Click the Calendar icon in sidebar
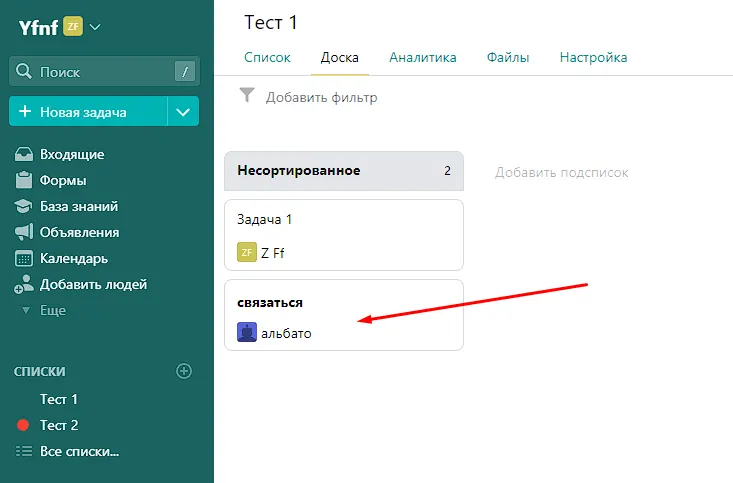 [x=24, y=259]
